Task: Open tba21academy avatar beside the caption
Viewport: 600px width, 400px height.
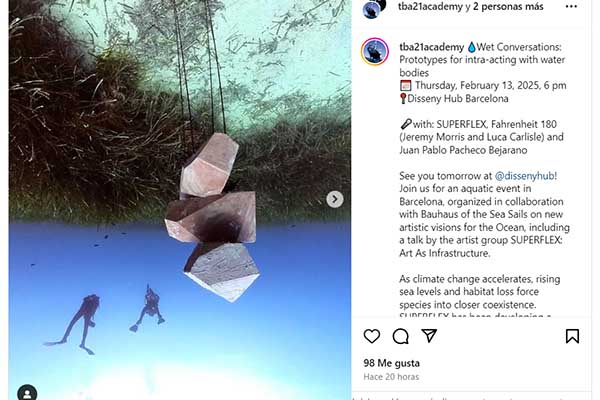Action: click(x=375, y=52)
